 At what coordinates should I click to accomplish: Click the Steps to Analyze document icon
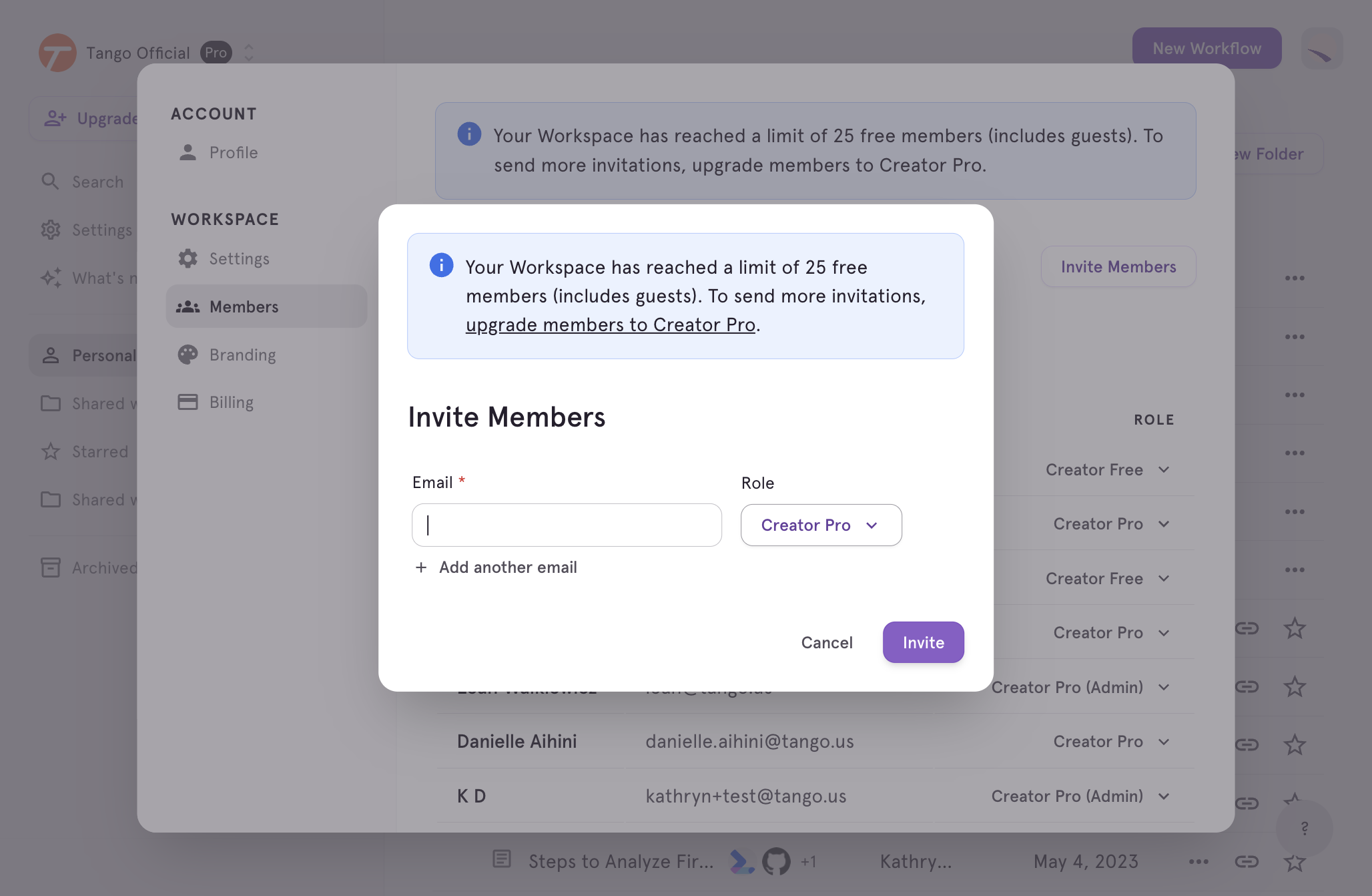(502, 859)
